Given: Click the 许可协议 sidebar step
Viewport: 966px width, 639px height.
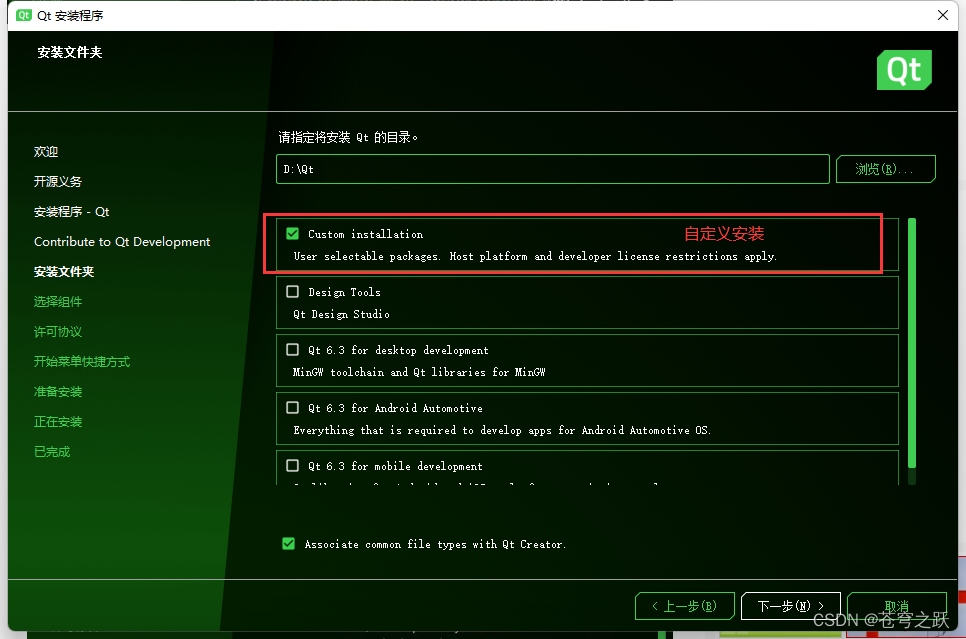Looking at the screenshot, I should [57, 332].
